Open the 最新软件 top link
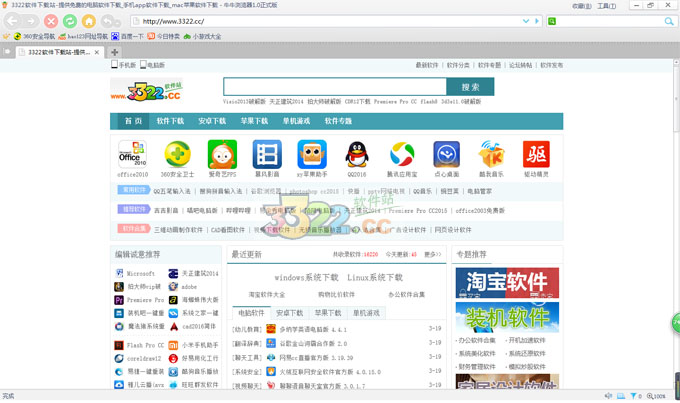Screen dimensions: 680x403 tap(427, 65)
